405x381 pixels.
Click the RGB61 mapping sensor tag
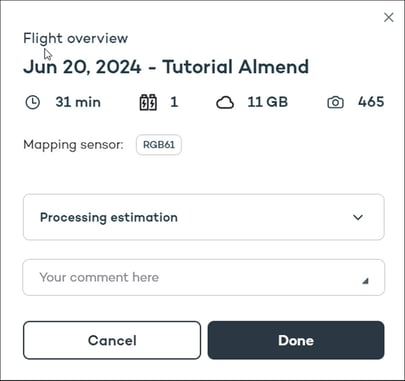(159, 145)
